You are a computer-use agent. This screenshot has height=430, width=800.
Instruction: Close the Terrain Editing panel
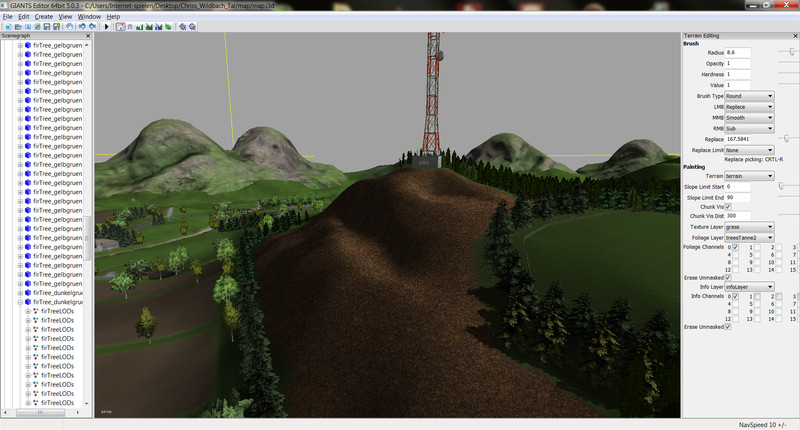[x=795, y=36]
